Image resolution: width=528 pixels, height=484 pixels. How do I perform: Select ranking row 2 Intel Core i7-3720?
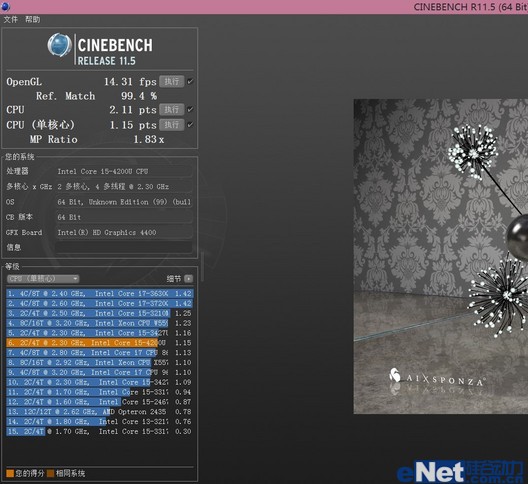click(x=100, y=303)
